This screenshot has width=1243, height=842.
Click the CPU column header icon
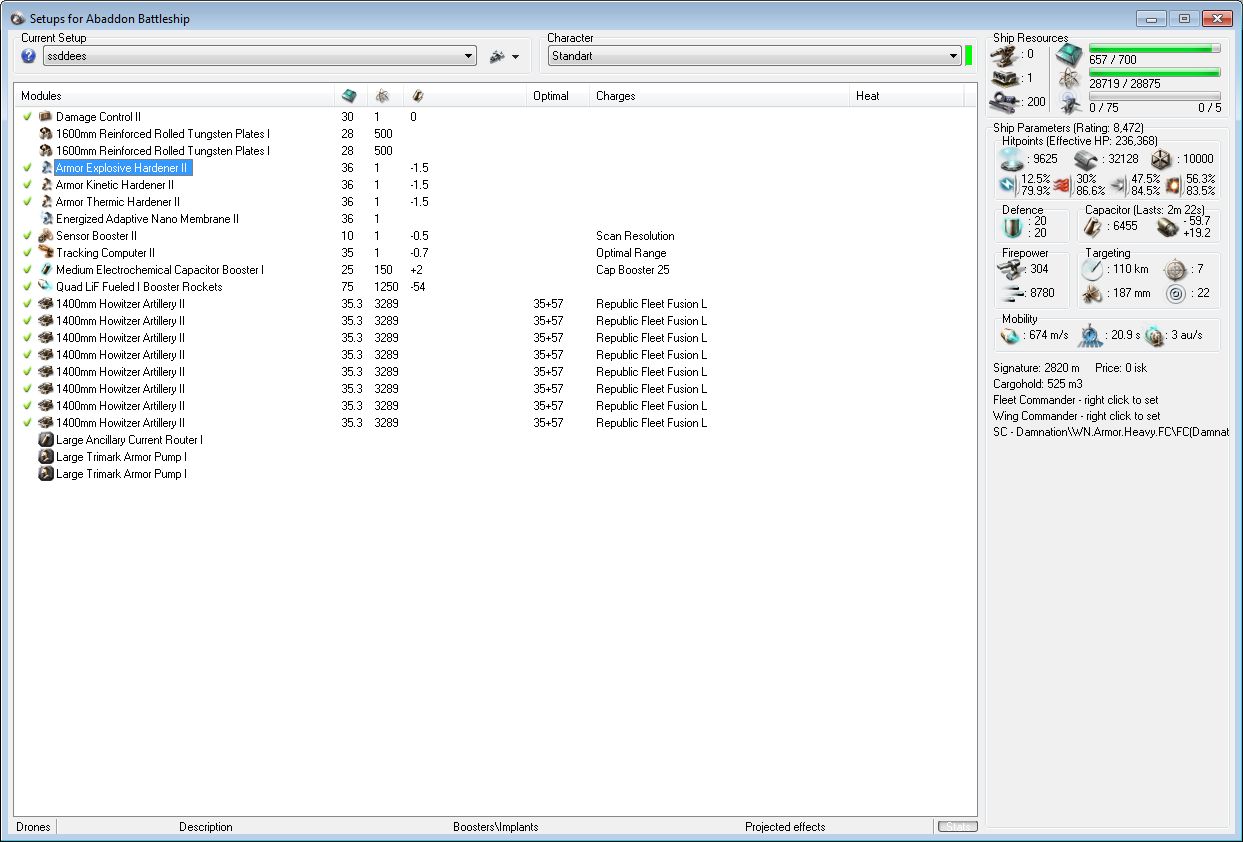(x=348, y=96)
